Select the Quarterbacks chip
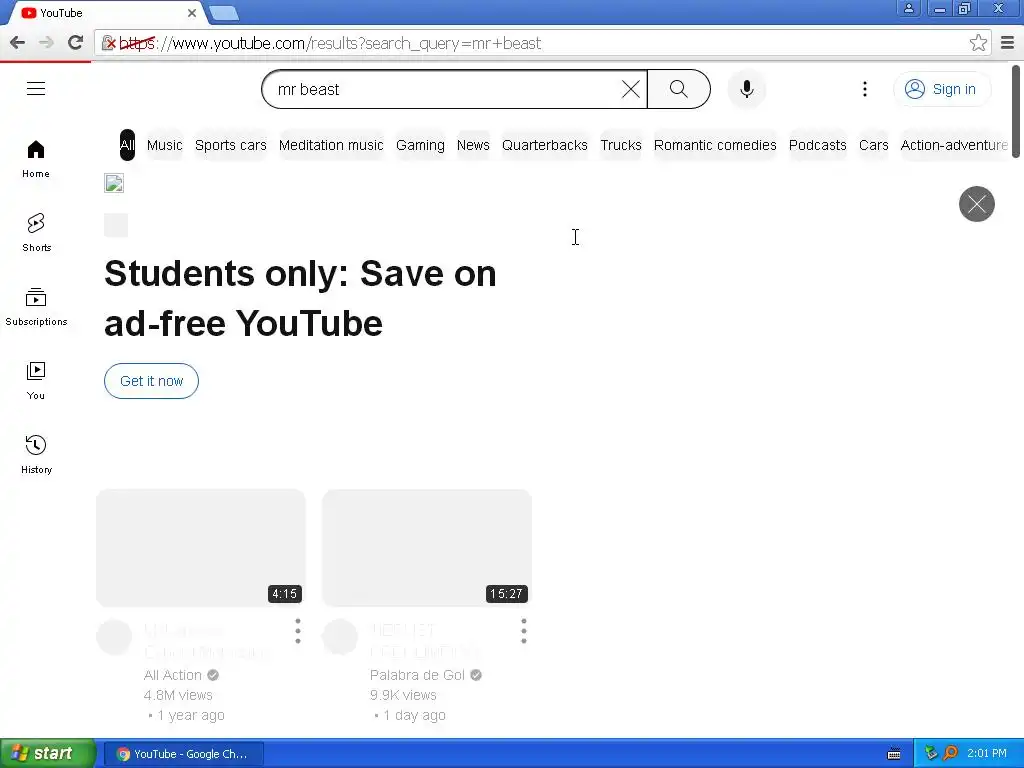This screenshot has width=1024, height=768. [x=545, y=145]
